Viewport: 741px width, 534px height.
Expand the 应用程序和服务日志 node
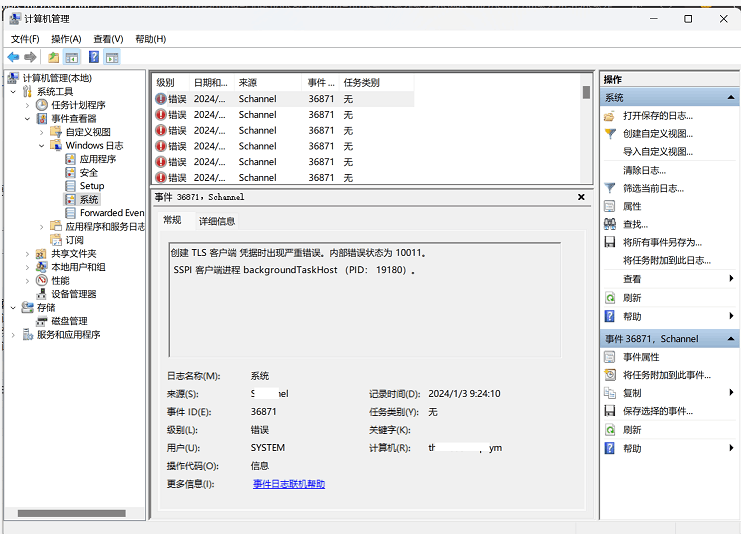pos(42,227)
